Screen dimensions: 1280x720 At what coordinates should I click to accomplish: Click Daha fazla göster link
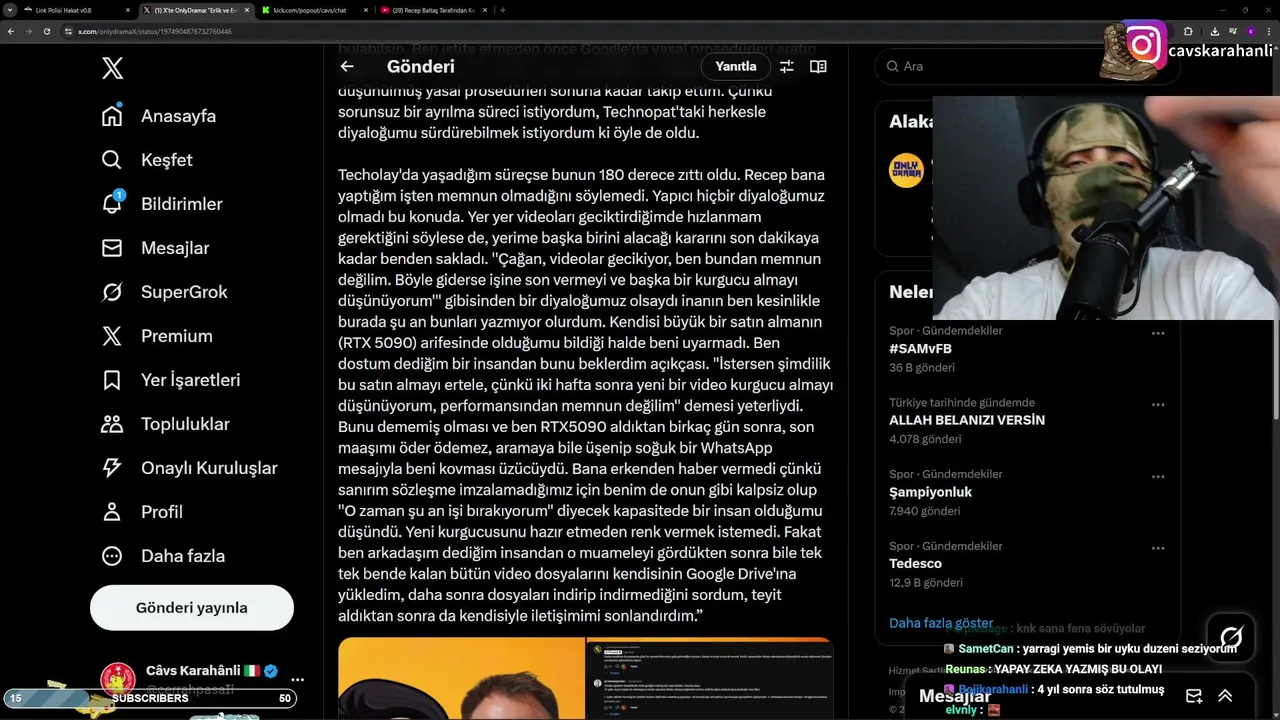941,623
